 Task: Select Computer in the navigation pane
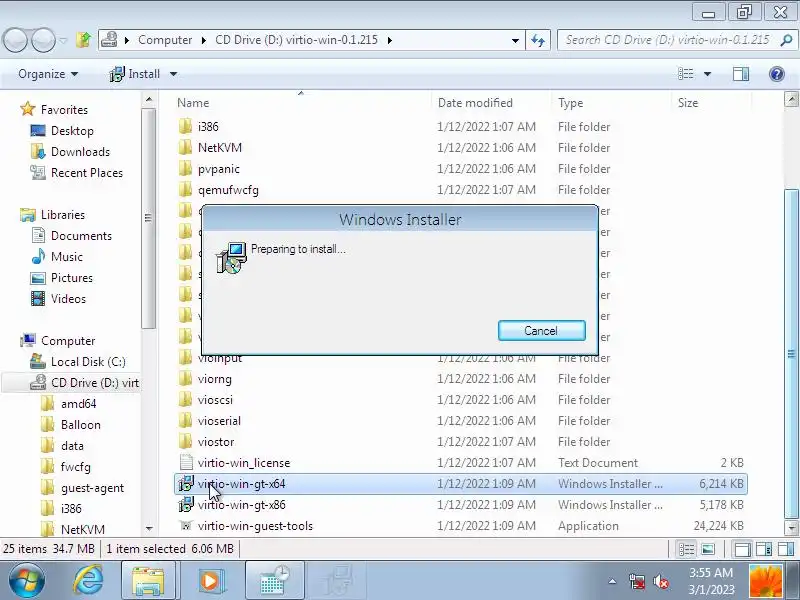(x=68, y=341)
